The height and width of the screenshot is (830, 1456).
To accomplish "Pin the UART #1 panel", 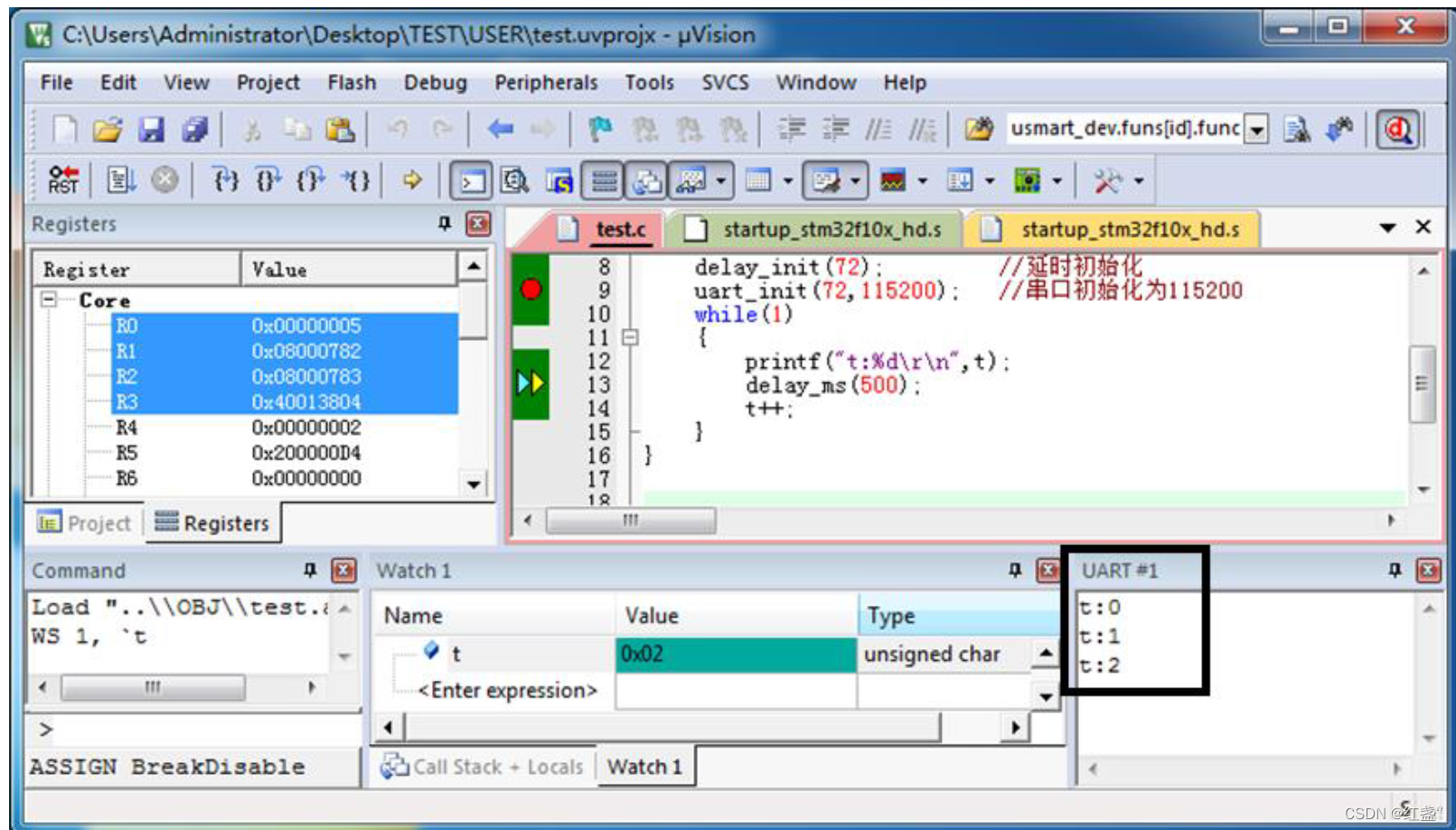I will tap(1394, 571).
